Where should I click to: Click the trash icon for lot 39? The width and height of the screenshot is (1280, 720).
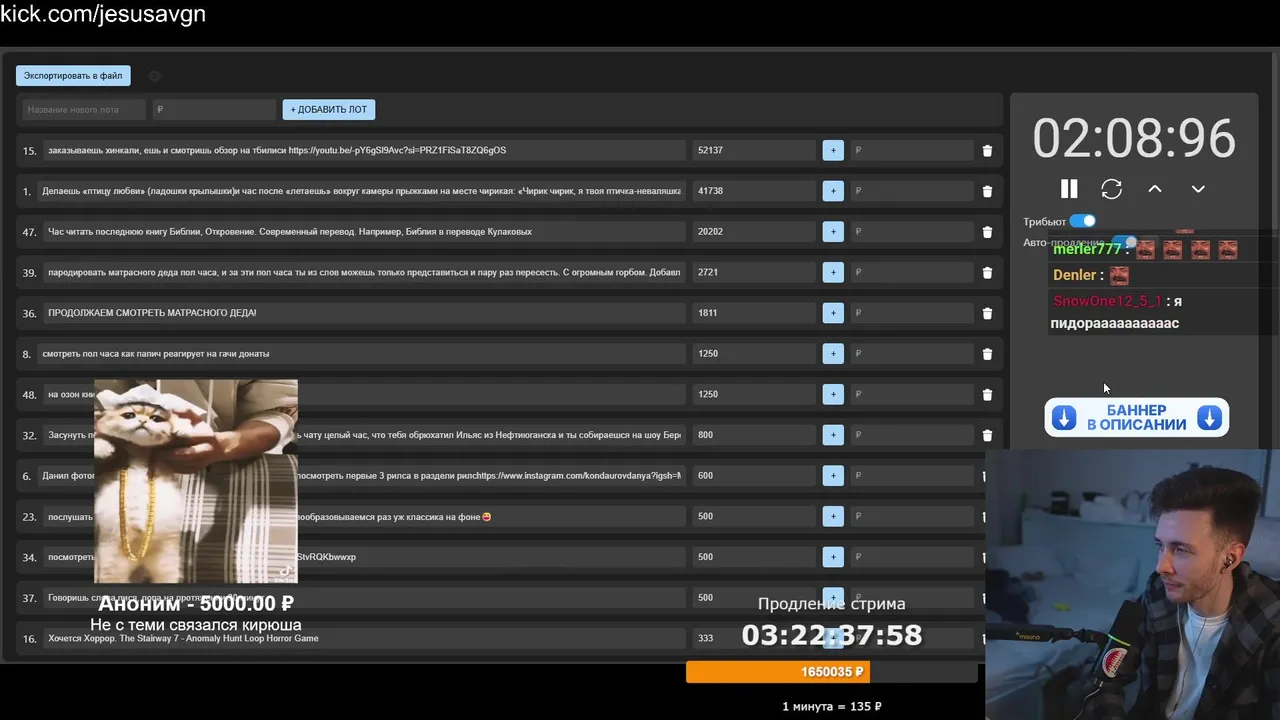tap(987, 273)
